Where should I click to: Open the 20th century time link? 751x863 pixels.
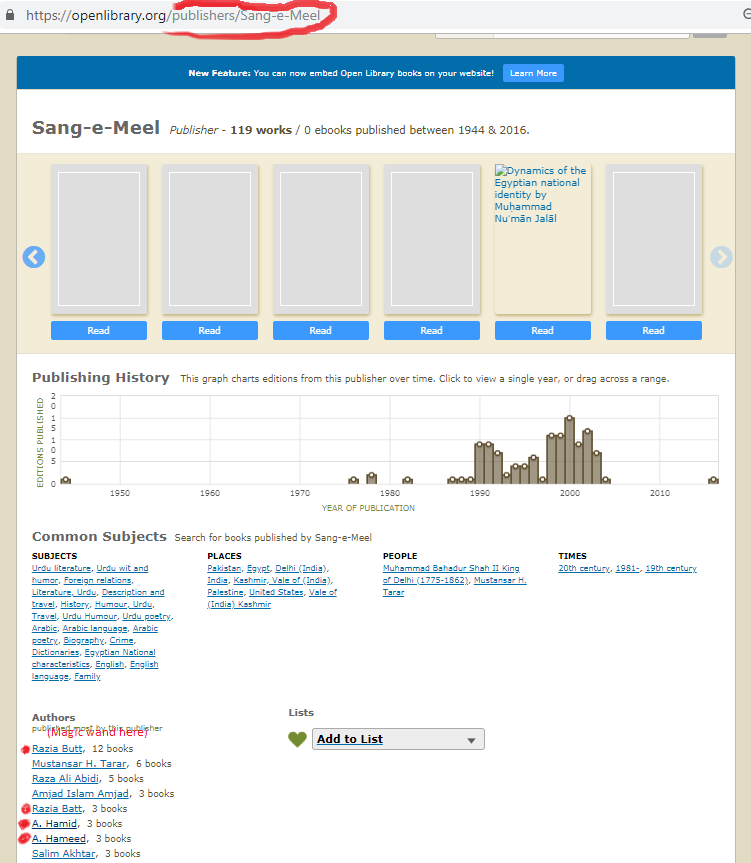[584, 568]
